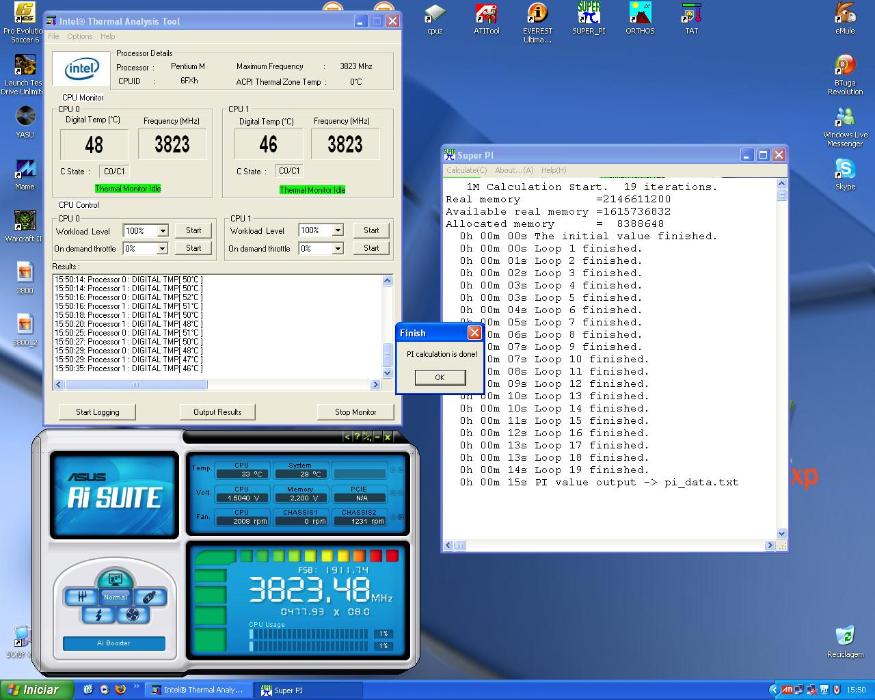Open the SUPER_PI desktop shortcut
Screen dimensions: 875x700
[x=588, y=18]
